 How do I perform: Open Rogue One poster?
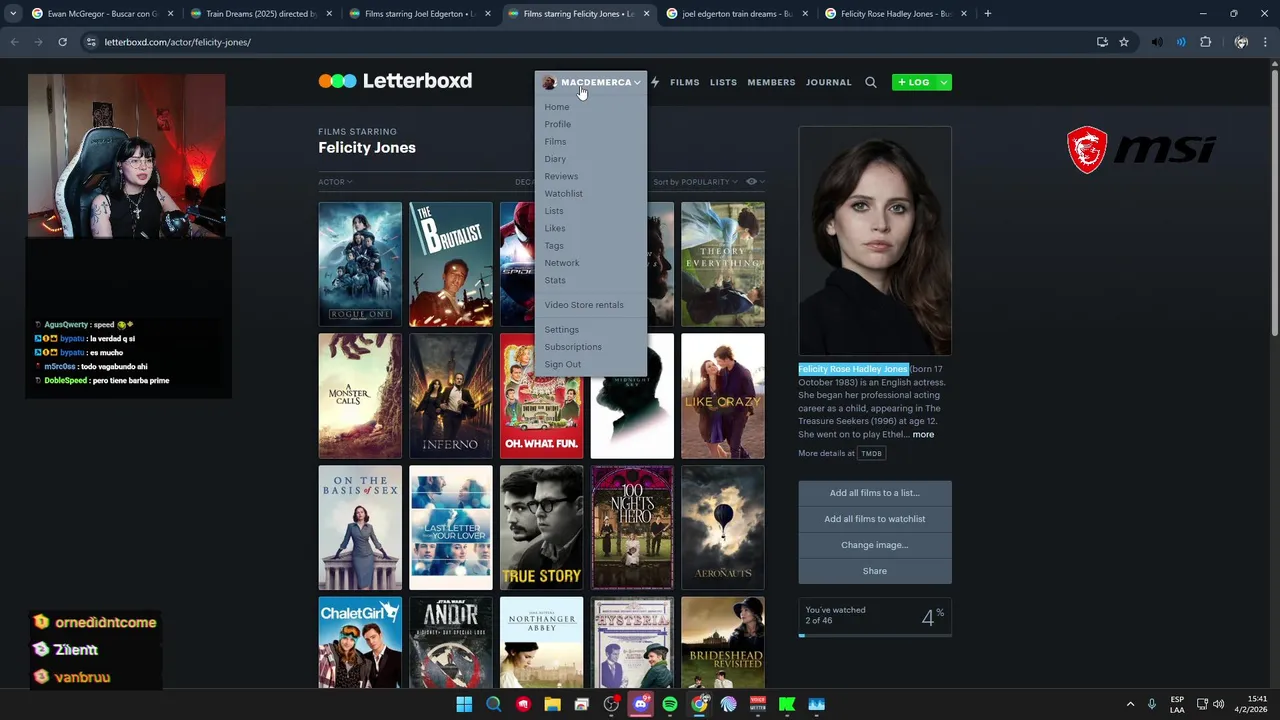(360, 264)
